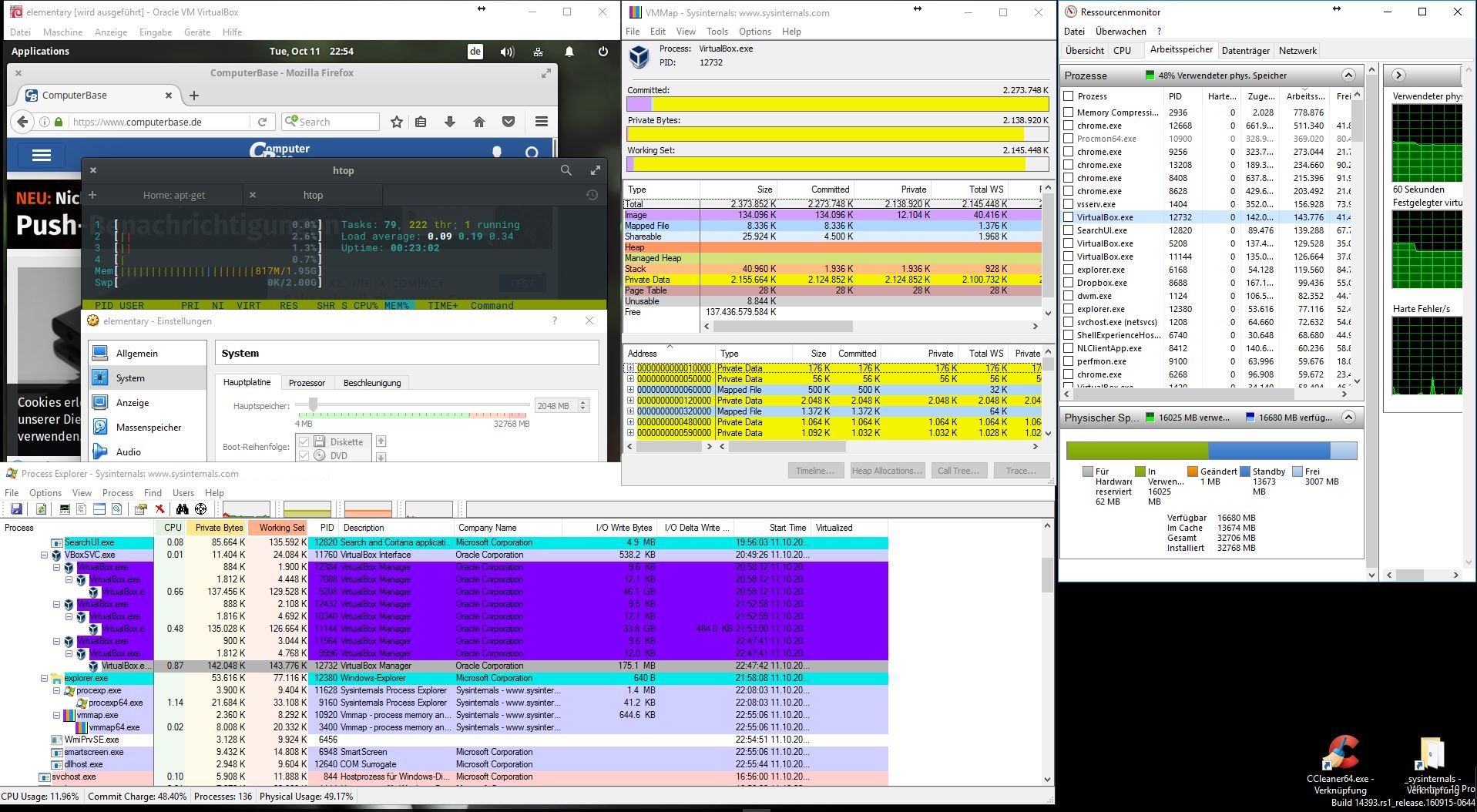Image resolution: width=1477 pixels, height=812 pixels.
Task: Tick the checkbox for VirtualBox.exe PID 12732
Action: coord(1069,217)
